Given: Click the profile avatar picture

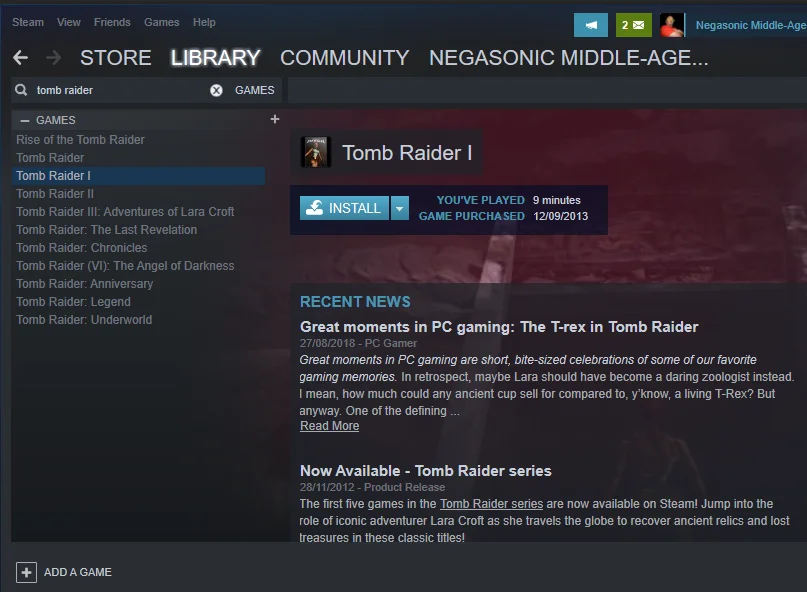Looking at the screenshot, I should [672, 25].
